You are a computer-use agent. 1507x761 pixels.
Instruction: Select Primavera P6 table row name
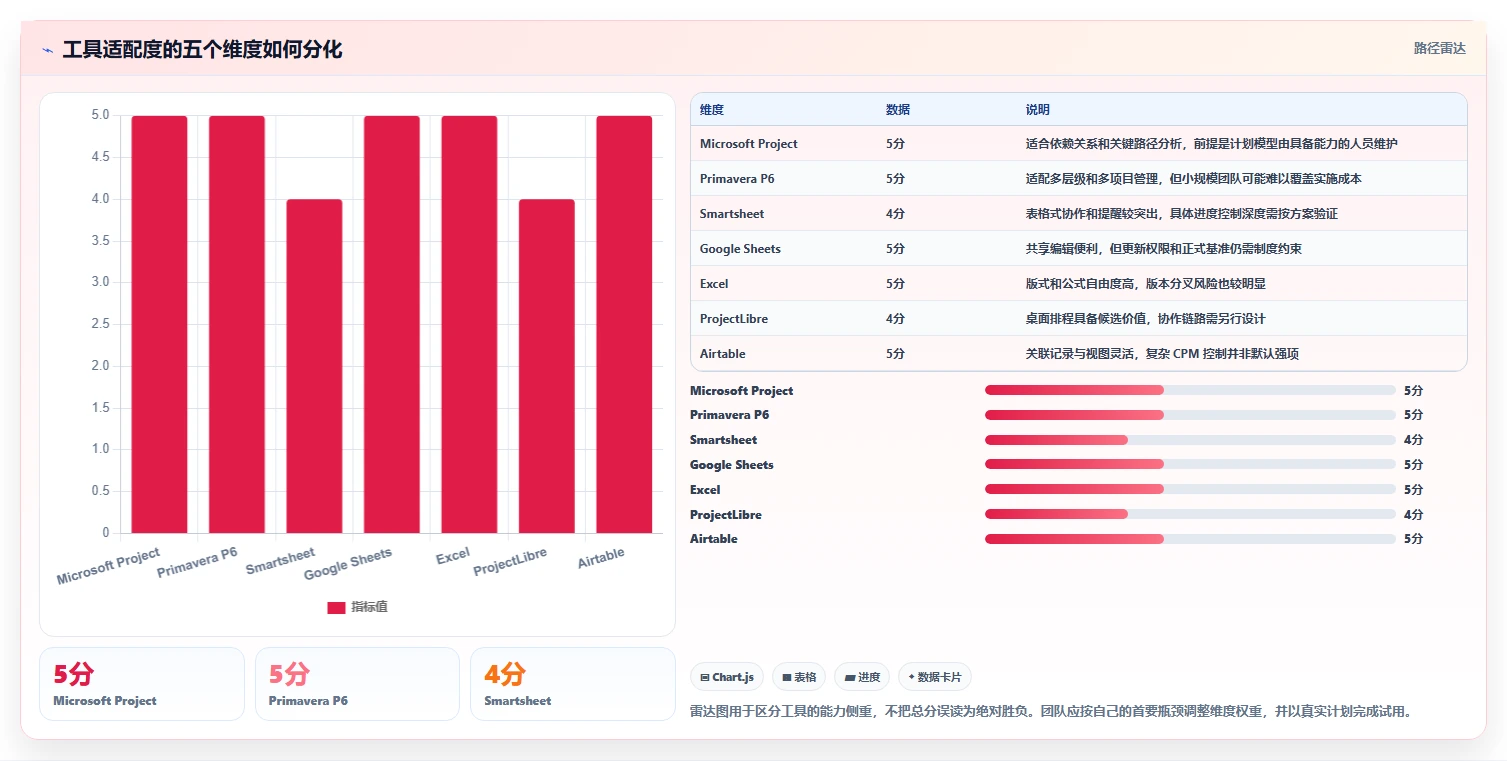point(739,179)
